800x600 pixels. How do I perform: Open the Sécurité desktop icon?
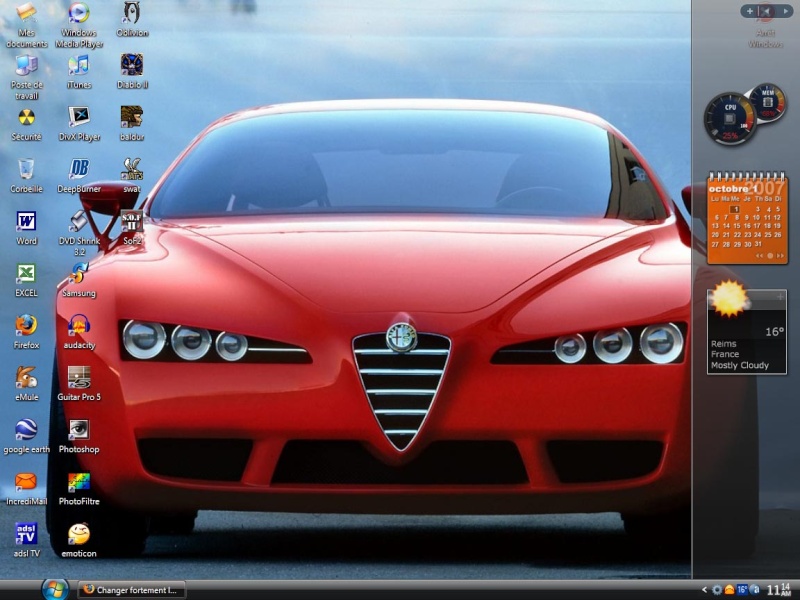[27, 124]
